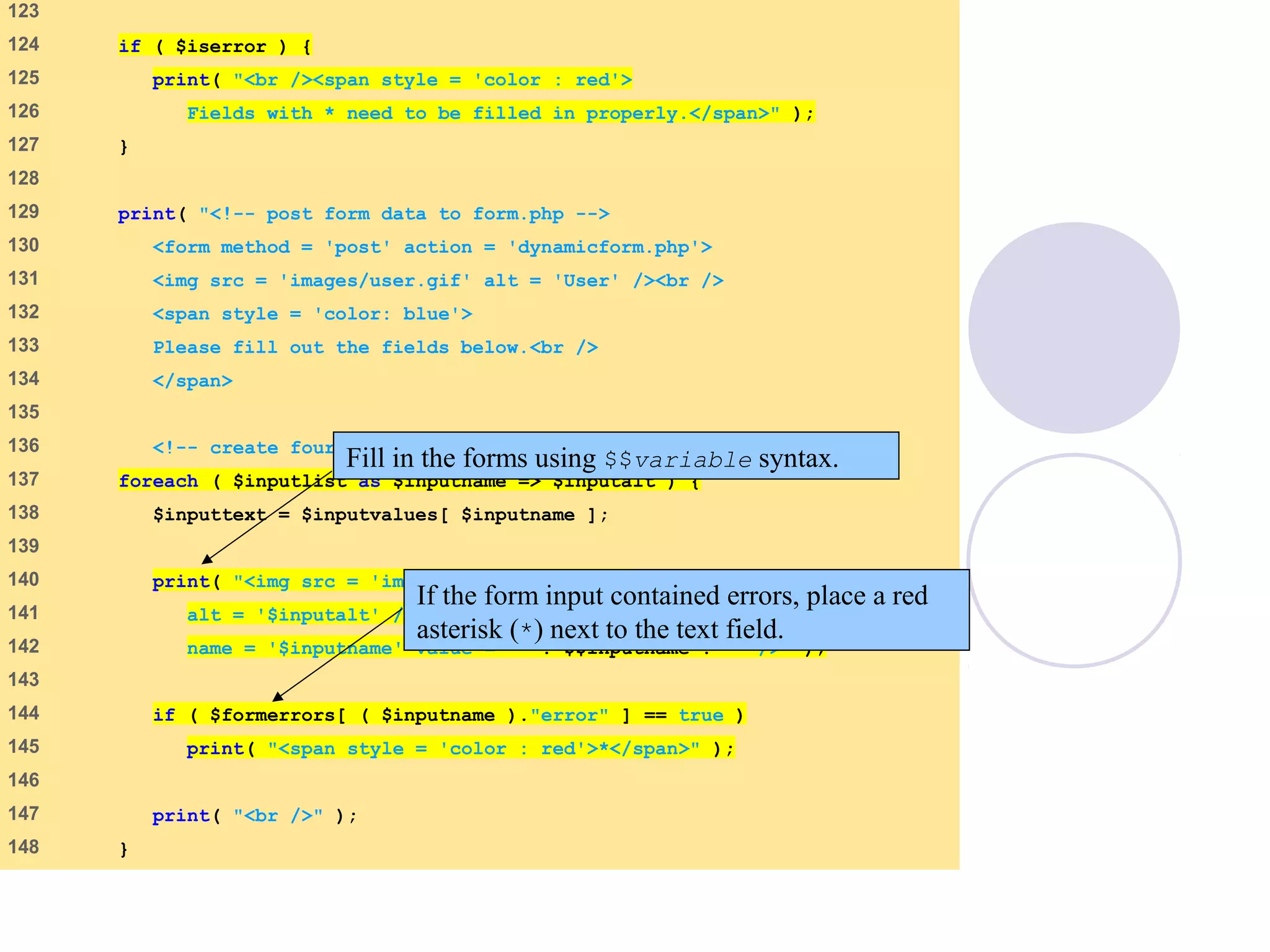
Task: Select the print red asterisk span on line 145
Action: [x=461, y=749]
